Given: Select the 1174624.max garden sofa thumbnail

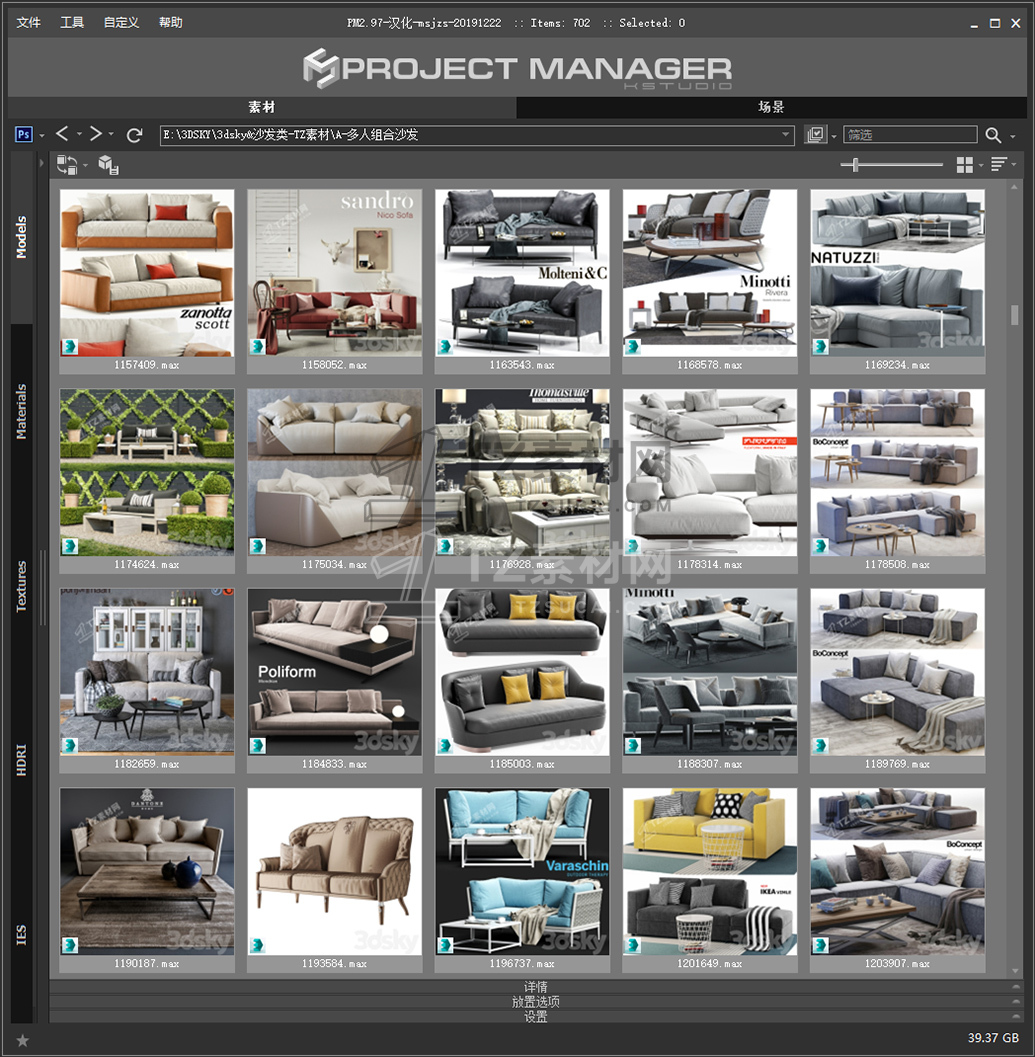Looking at the screenshot, I should click(147, 473).
